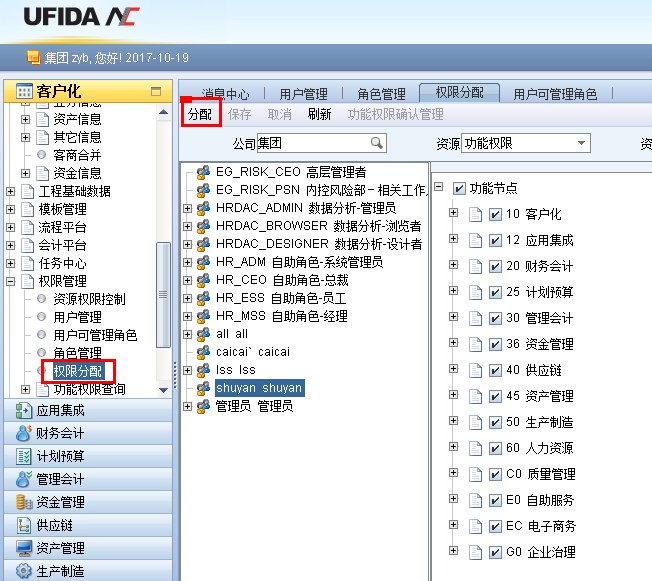
Task: Click the navigation scrollbar down arrow
Action: click(163, 390)
